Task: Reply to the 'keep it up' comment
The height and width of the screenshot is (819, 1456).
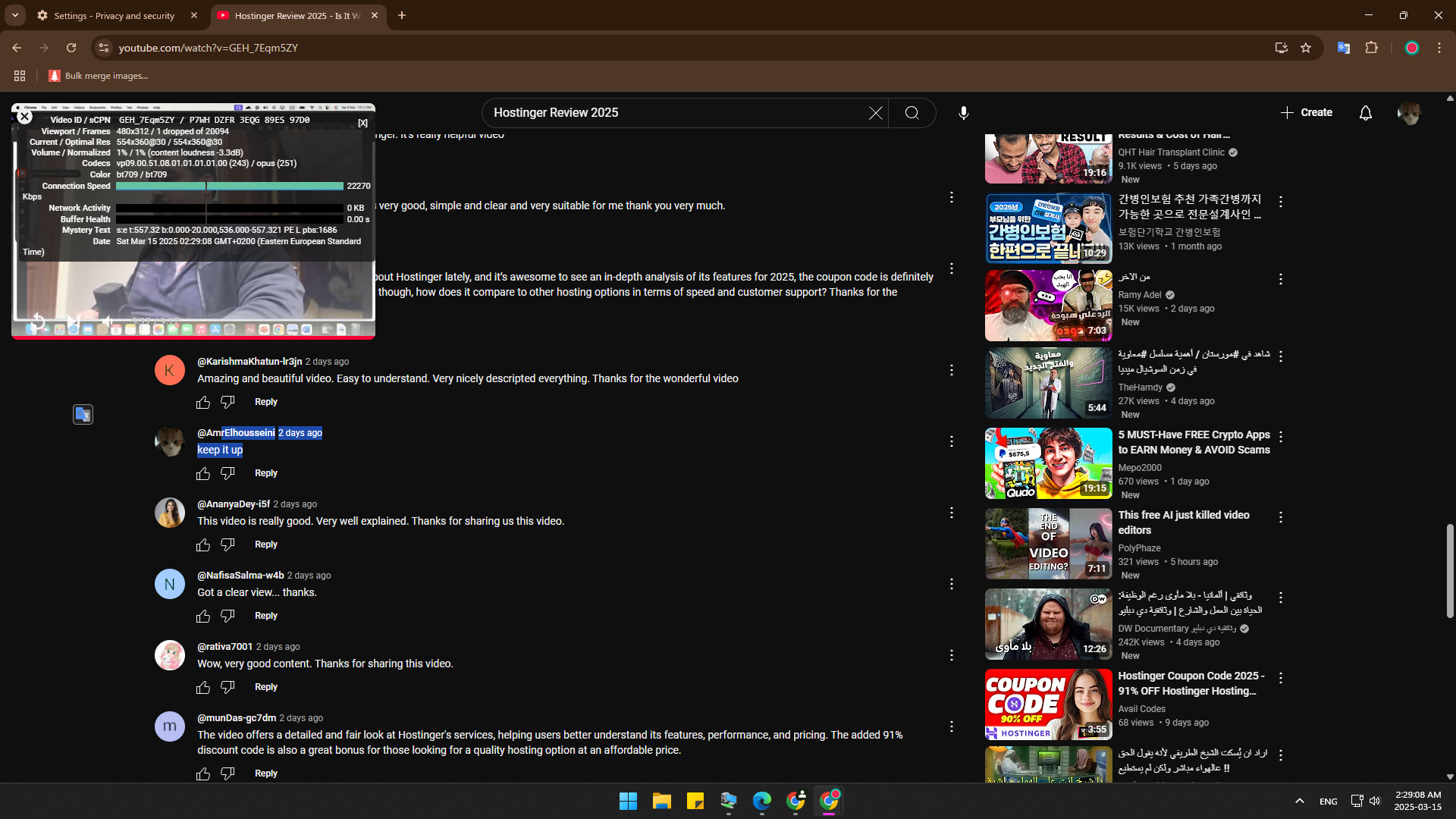Action: click(265, 473)
